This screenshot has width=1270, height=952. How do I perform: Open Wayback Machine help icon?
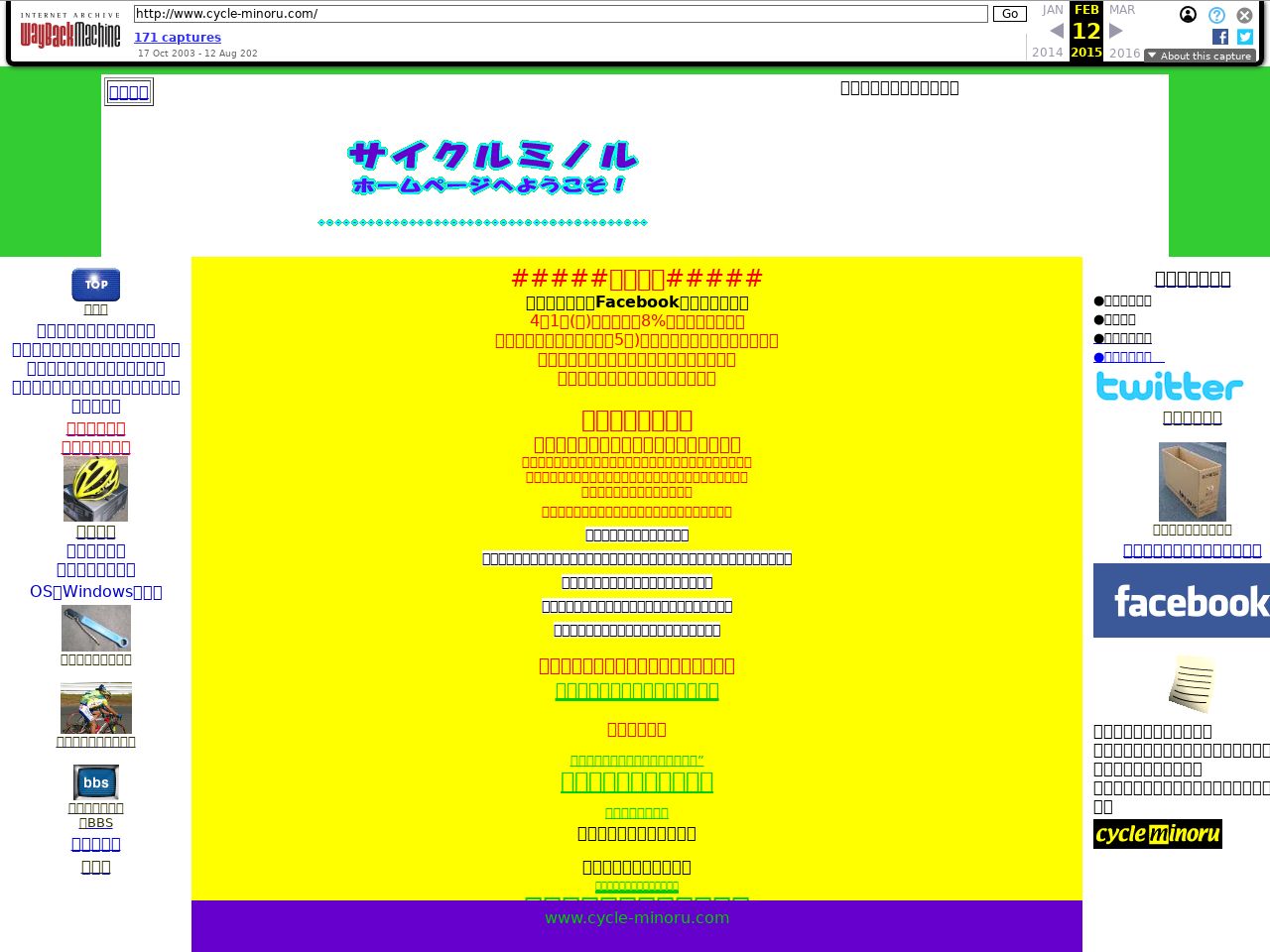(1216, 15)
